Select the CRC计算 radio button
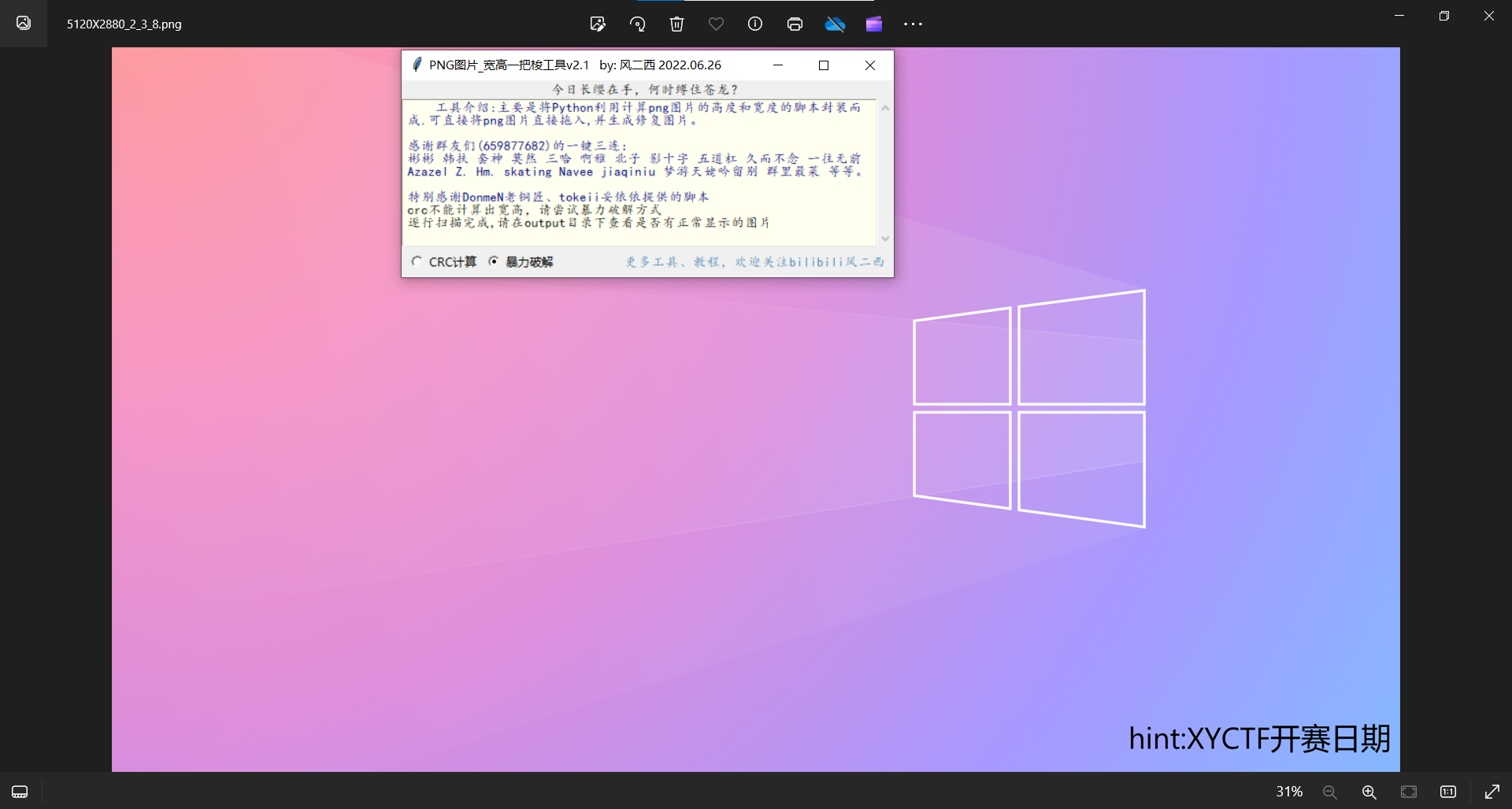Screen dimensions: 1512x809 [x=417, y=261]
